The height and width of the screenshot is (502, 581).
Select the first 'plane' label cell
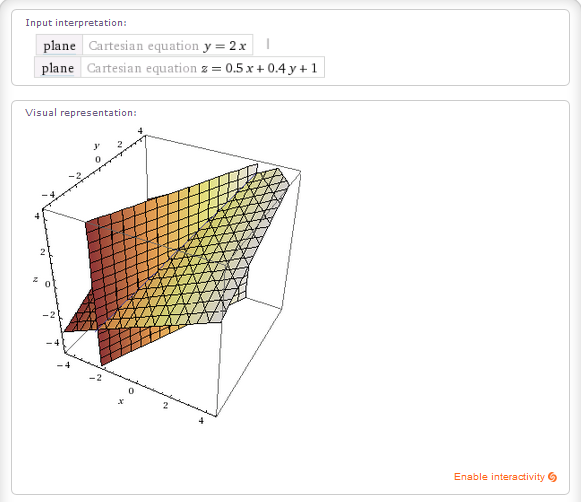coord(59,45)
